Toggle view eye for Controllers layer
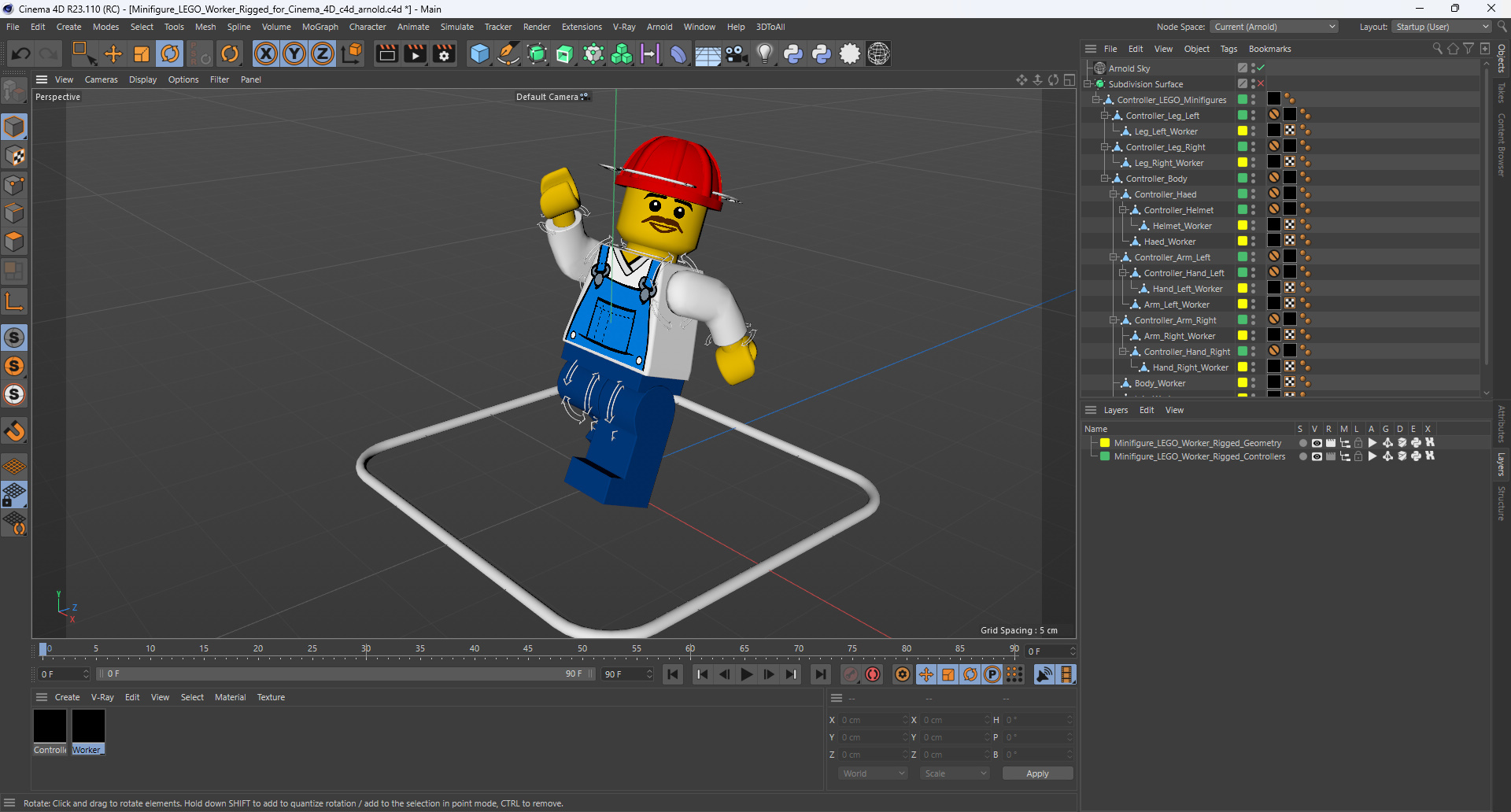1511x812 pixels. [1317, 456]
